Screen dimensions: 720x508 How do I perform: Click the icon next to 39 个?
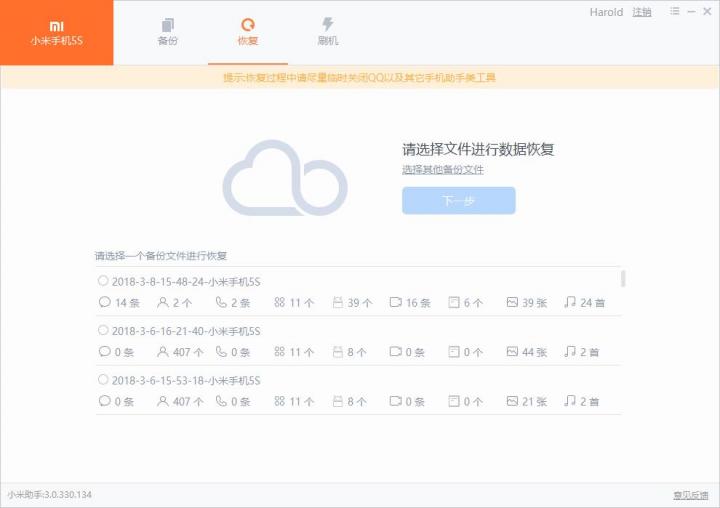(338, 302)
